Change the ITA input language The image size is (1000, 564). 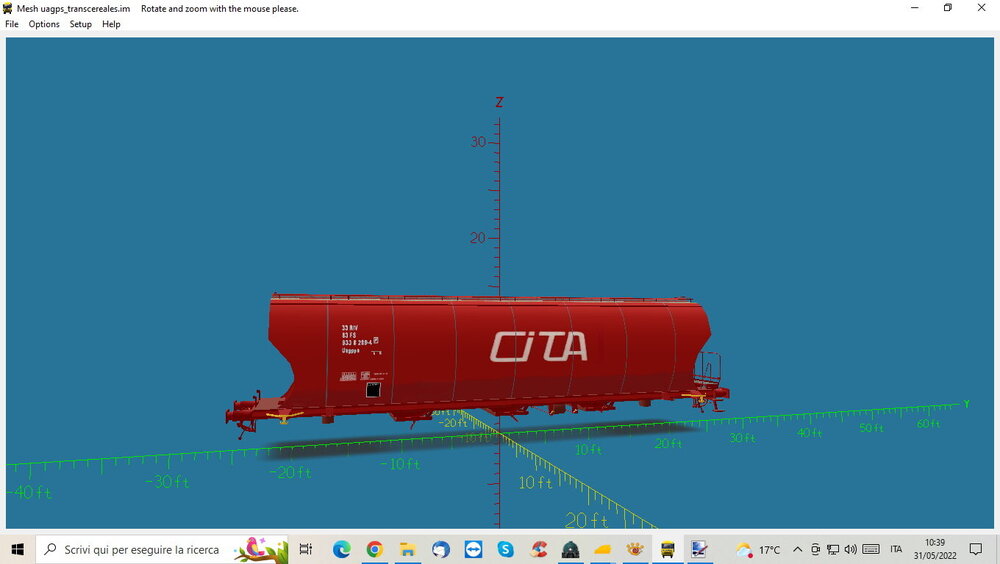pyautogui.click(x=896, y=549)
